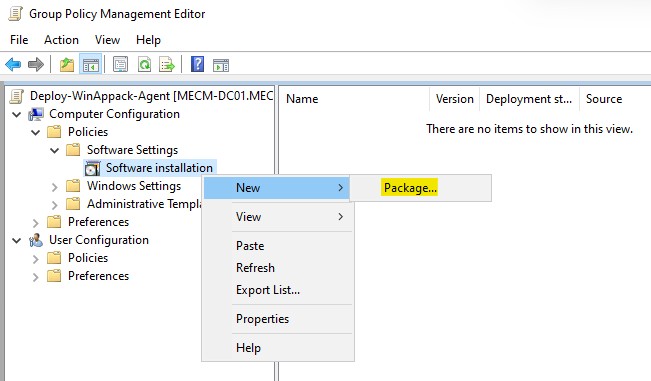Screen dimensions: 651x381
Task: Click the Administrative Templates folder icon
Action: tap(73, 204)
